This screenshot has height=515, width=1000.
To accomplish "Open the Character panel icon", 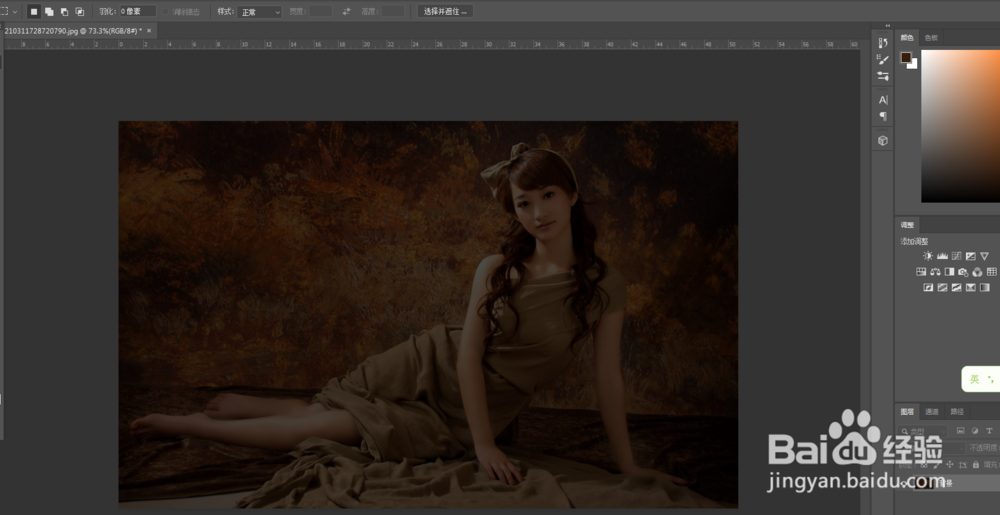I will pos(883,100).
